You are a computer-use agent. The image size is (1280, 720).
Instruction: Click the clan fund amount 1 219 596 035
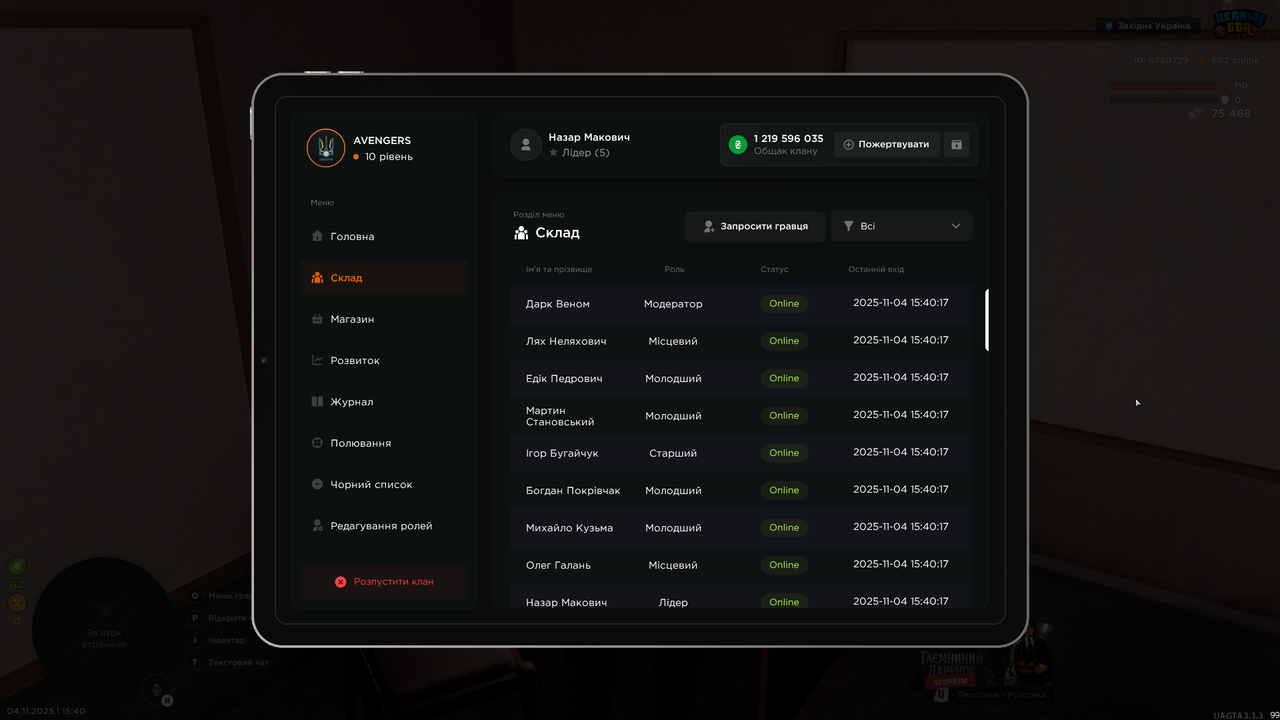point(789,139)
